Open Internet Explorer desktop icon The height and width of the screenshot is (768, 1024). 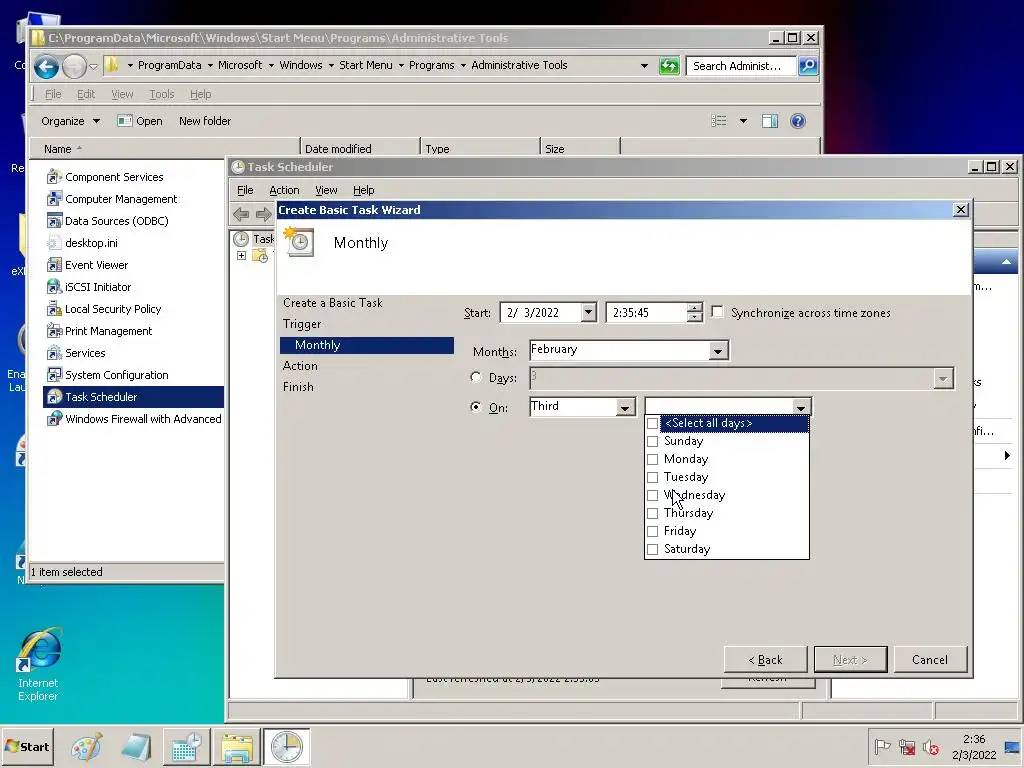point(39,665)
